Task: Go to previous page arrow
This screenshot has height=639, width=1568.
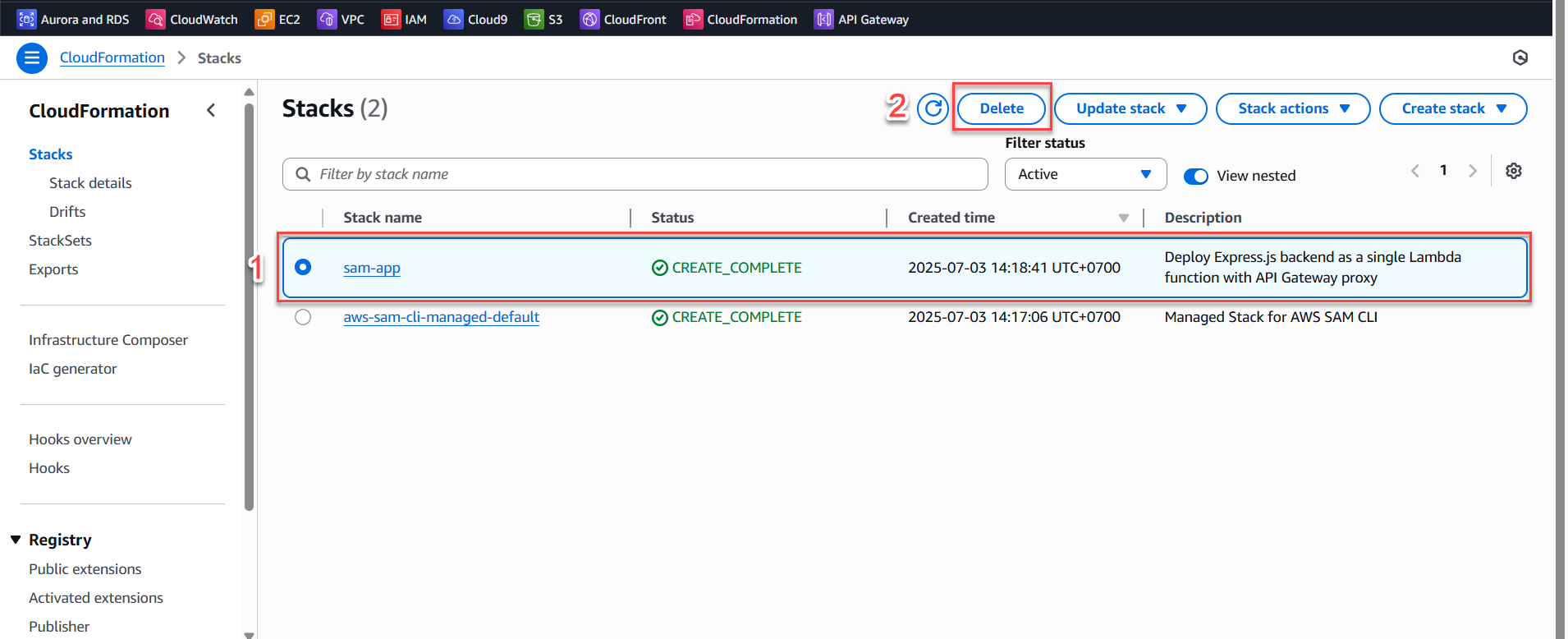Action: click(1415, 171)
